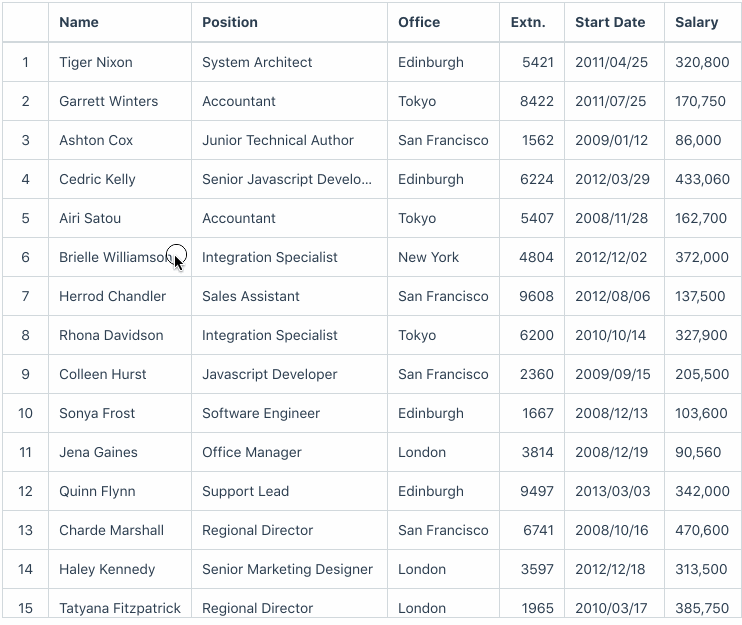Select Junior Technical Author position cell
Image resolution: width=742 pixels, height=625 pixels.
(278, 140)
